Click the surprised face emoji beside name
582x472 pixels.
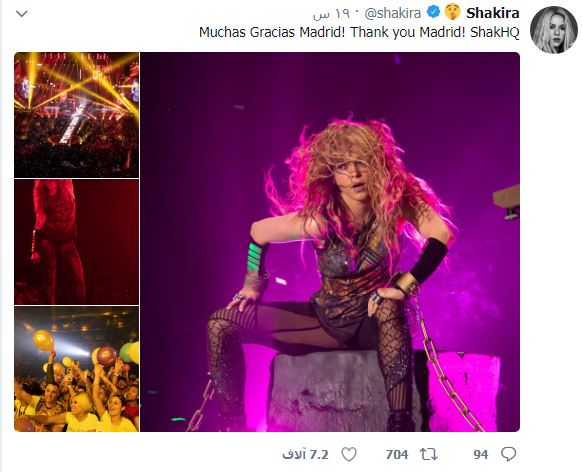452,13
